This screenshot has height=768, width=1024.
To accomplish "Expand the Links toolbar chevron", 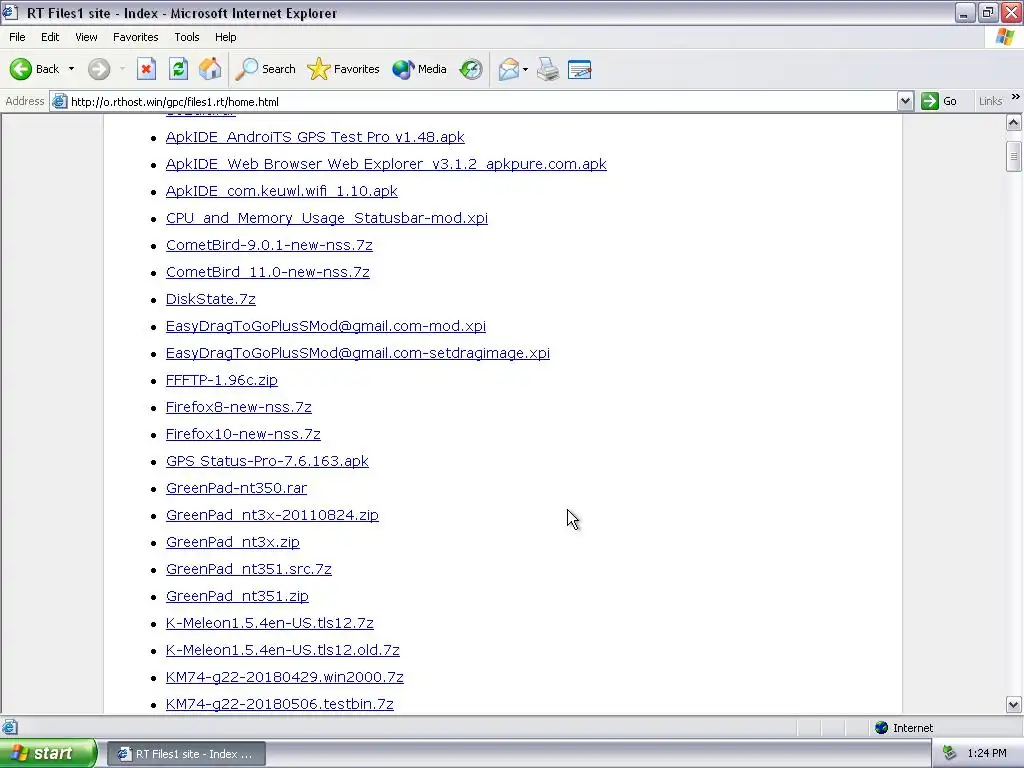I will (x=1016, y=97).
